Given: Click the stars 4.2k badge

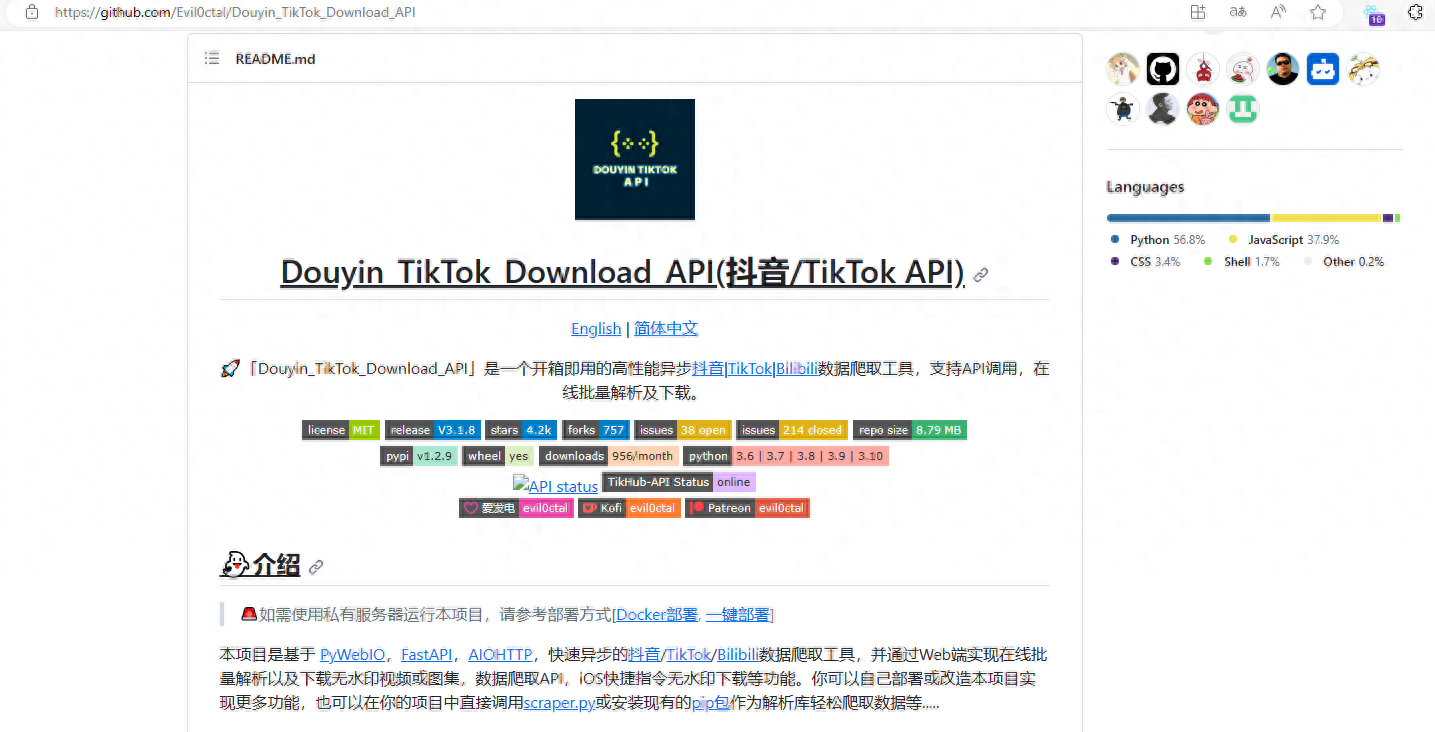Looking at the screenshot, I should point(521,430).
